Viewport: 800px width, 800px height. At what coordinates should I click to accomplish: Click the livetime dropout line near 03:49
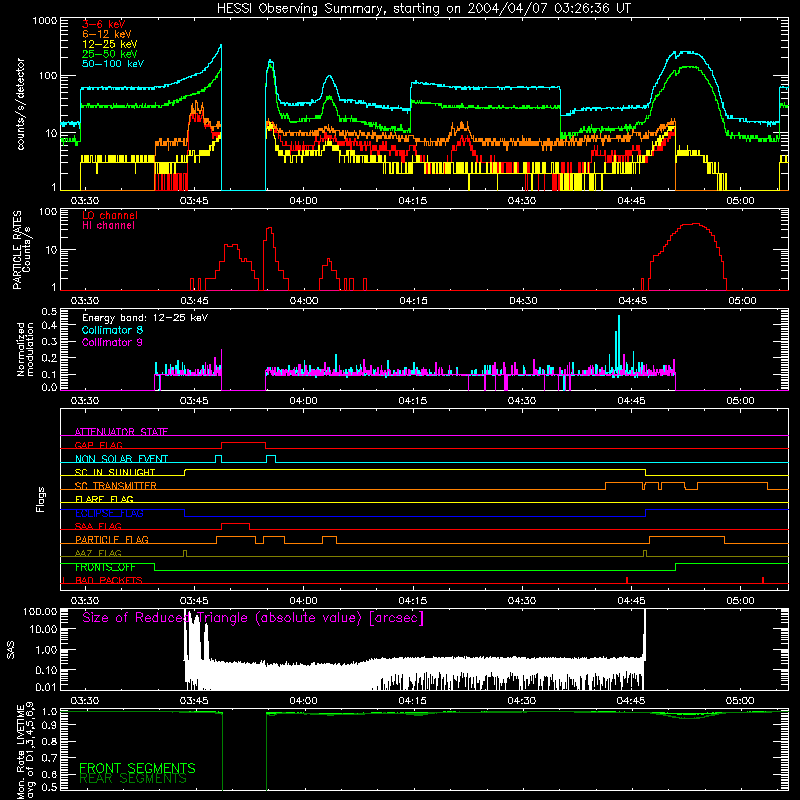222,751
